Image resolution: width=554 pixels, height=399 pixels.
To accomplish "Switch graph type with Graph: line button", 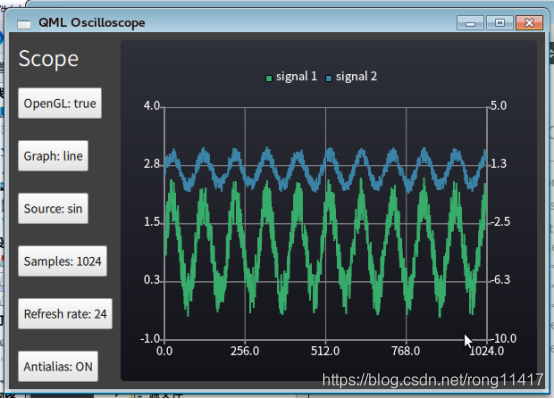I will [53, 156].
